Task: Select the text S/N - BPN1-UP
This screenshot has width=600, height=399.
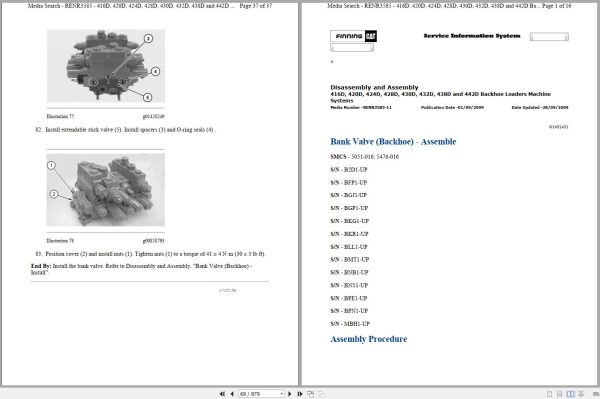Action: [349, 311]
